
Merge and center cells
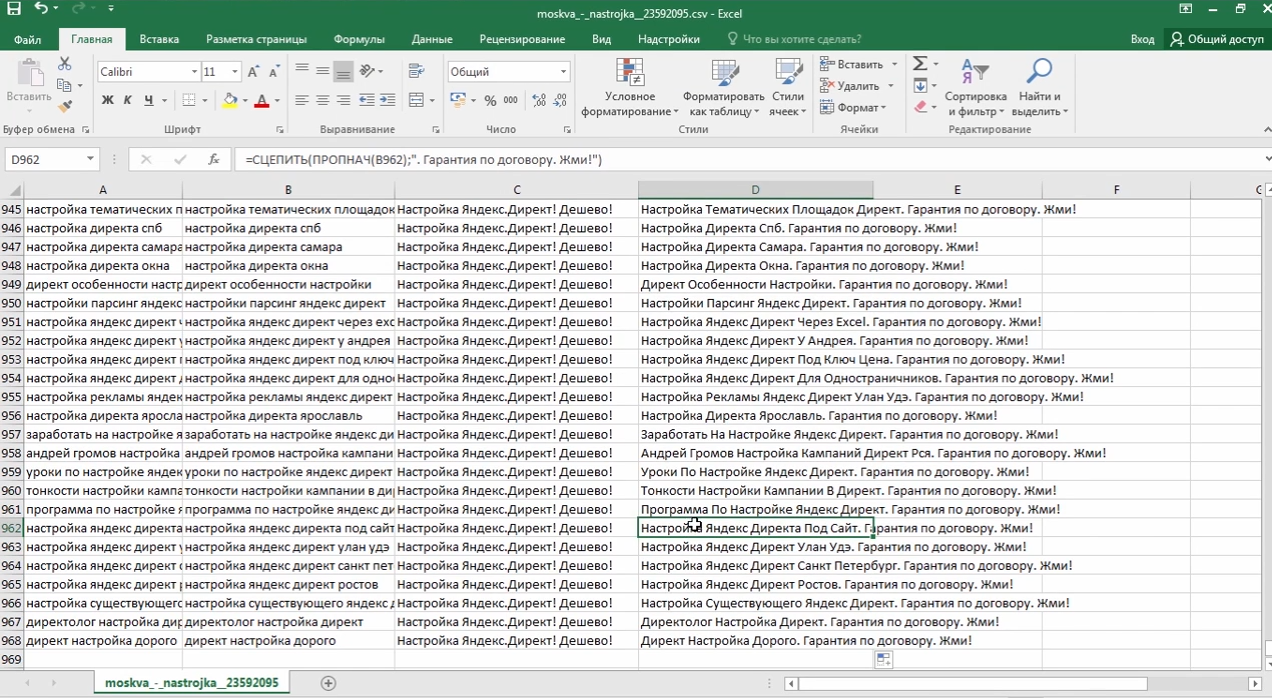click(x=417, y=100)
